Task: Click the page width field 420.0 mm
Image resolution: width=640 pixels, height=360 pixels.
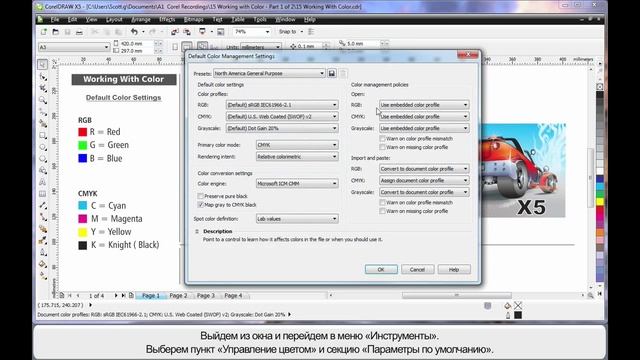Action: pyautogui.click(x=137, y=43)
